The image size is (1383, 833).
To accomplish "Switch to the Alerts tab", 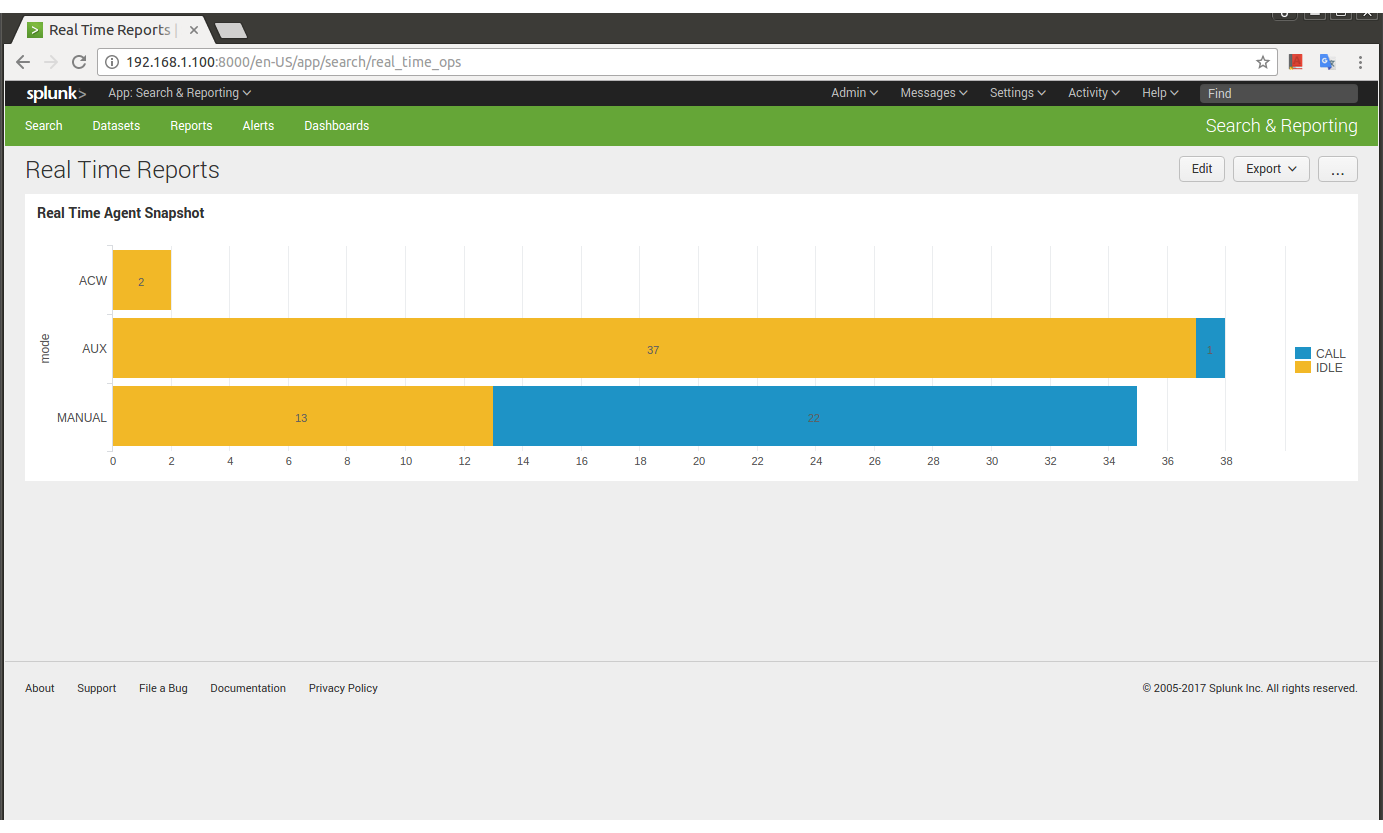I will tap(258, 126).
